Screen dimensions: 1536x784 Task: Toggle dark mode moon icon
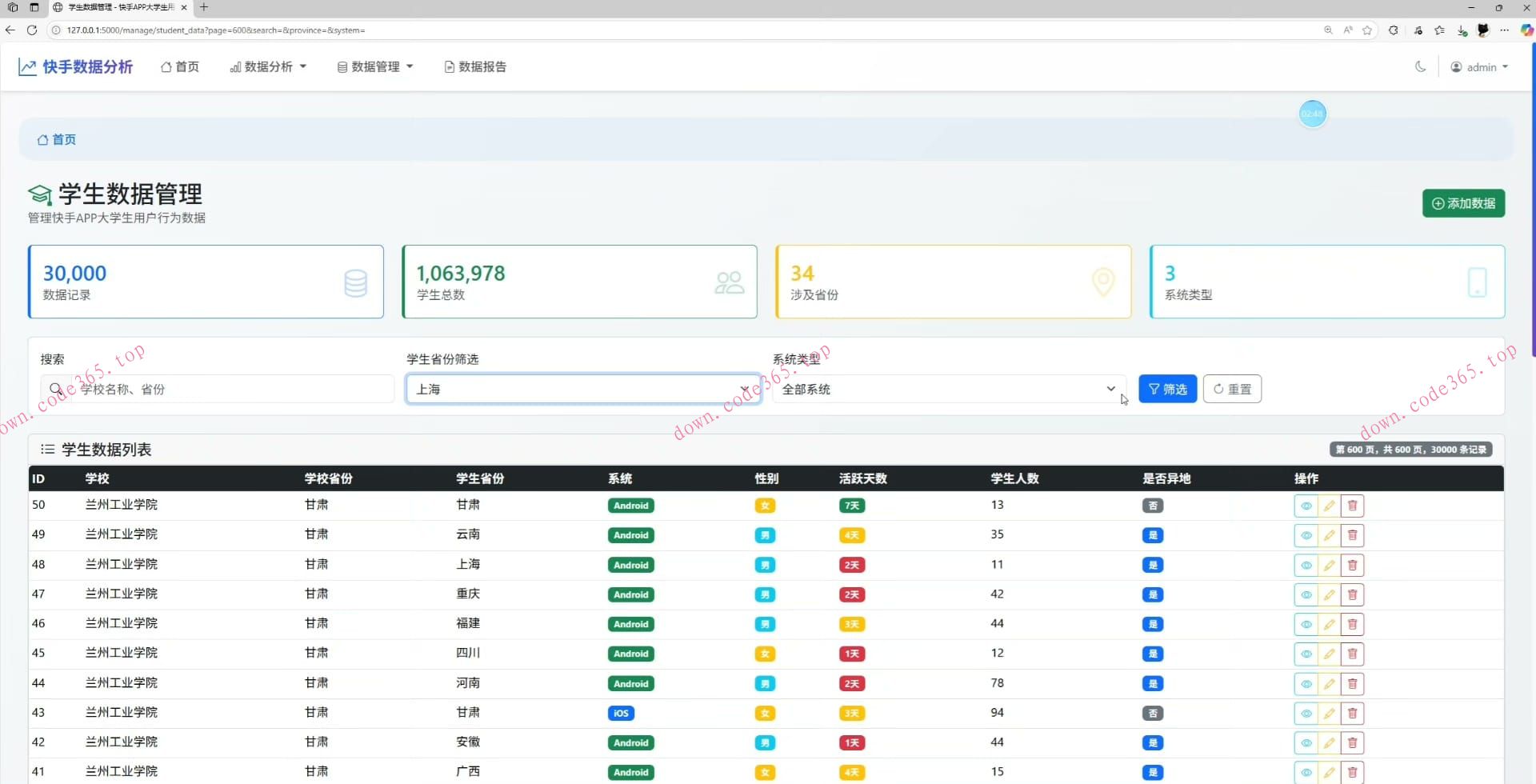[1420, 67]
